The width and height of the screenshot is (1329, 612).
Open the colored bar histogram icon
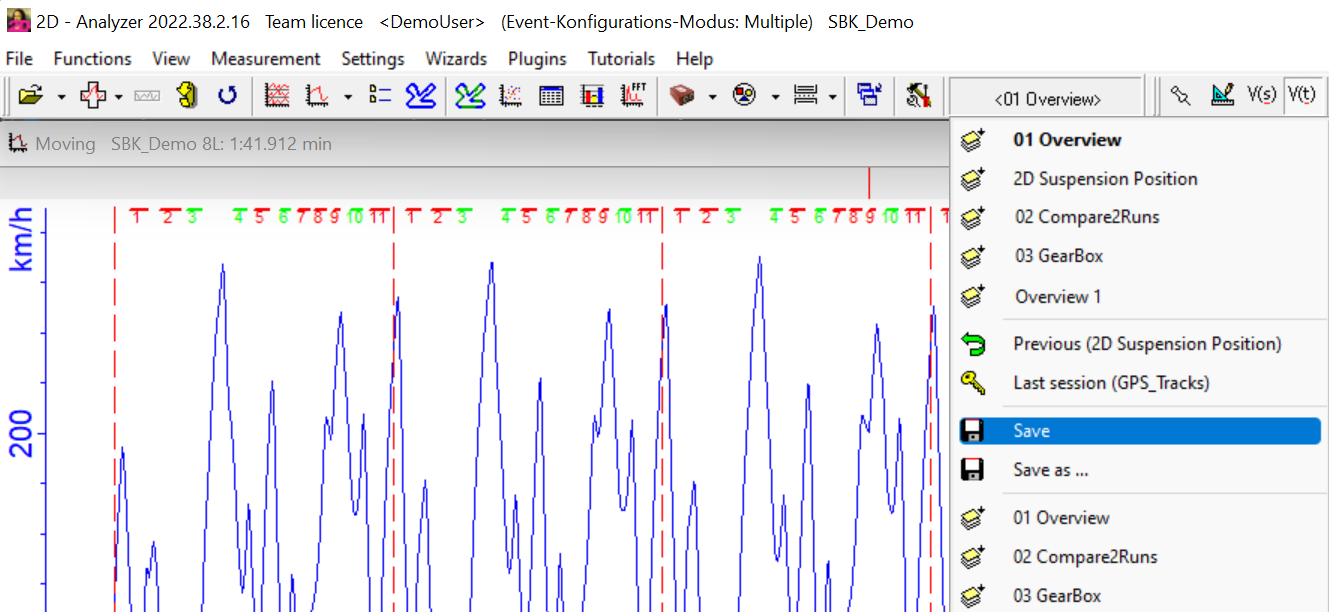pos(593,96)
